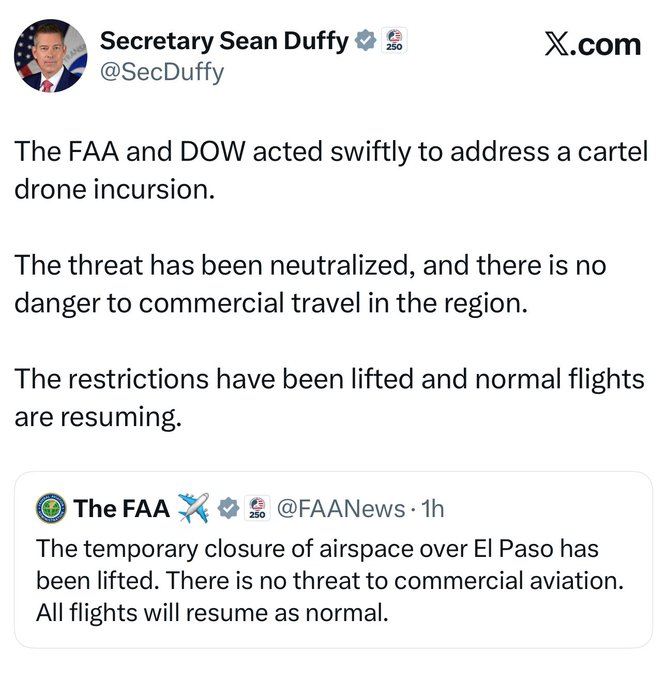Click Sean Duffy's profile picture
667x680 pixels.
51,56
